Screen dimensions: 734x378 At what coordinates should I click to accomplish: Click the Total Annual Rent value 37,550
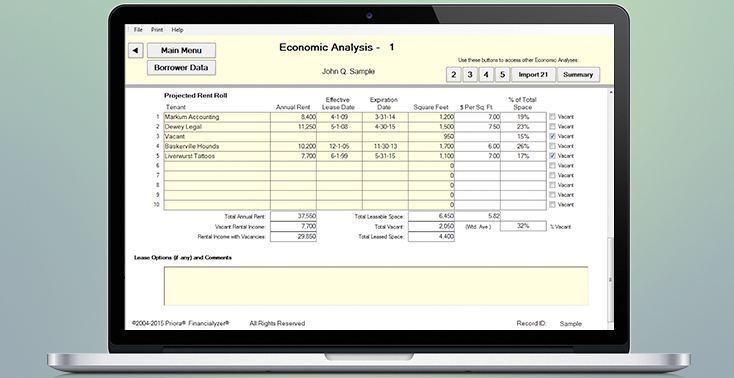click(294, 216)
